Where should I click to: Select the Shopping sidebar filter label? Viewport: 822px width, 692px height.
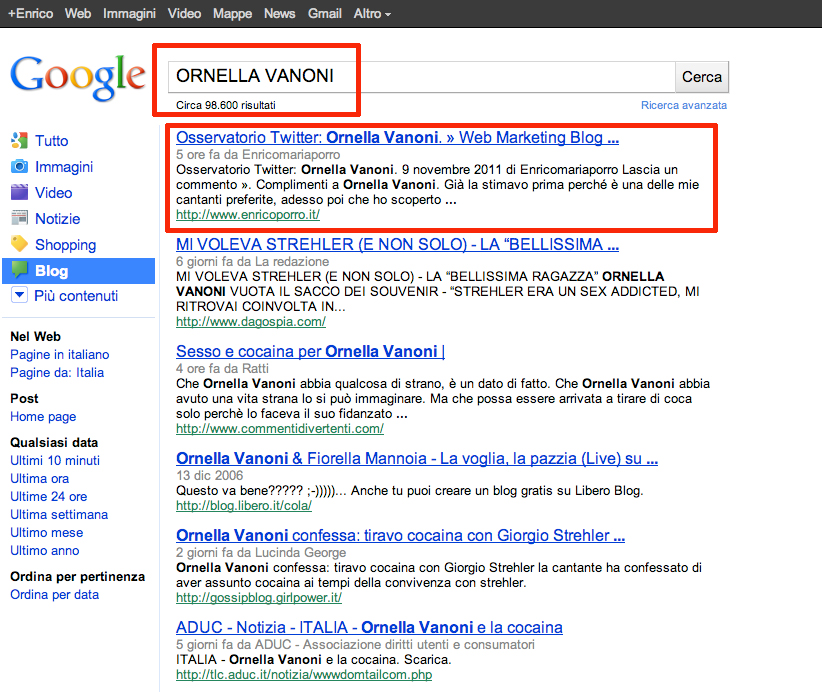[66, 245]
